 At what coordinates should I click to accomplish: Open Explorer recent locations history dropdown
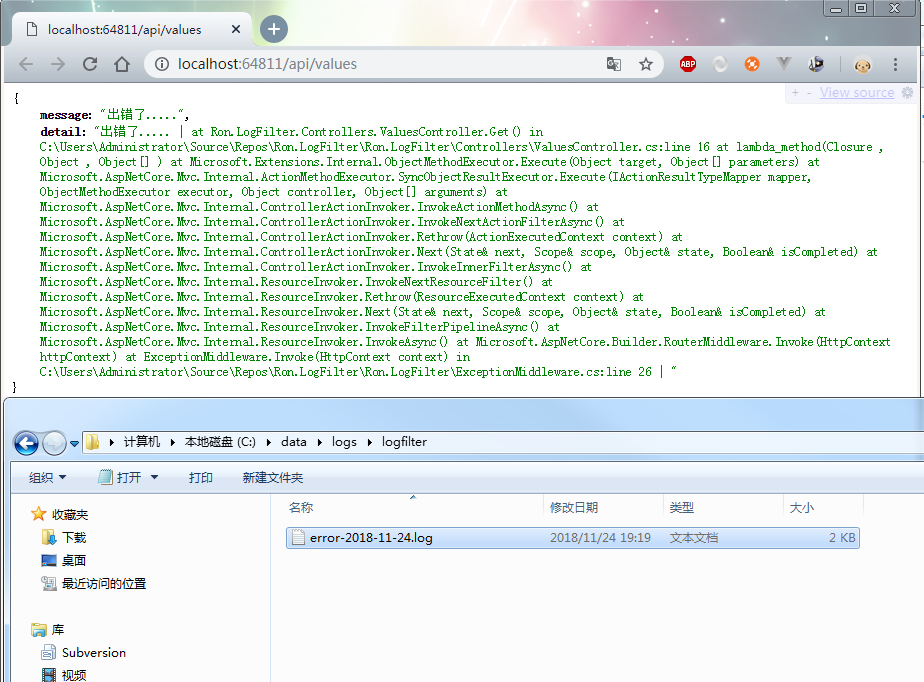[74, 443]
